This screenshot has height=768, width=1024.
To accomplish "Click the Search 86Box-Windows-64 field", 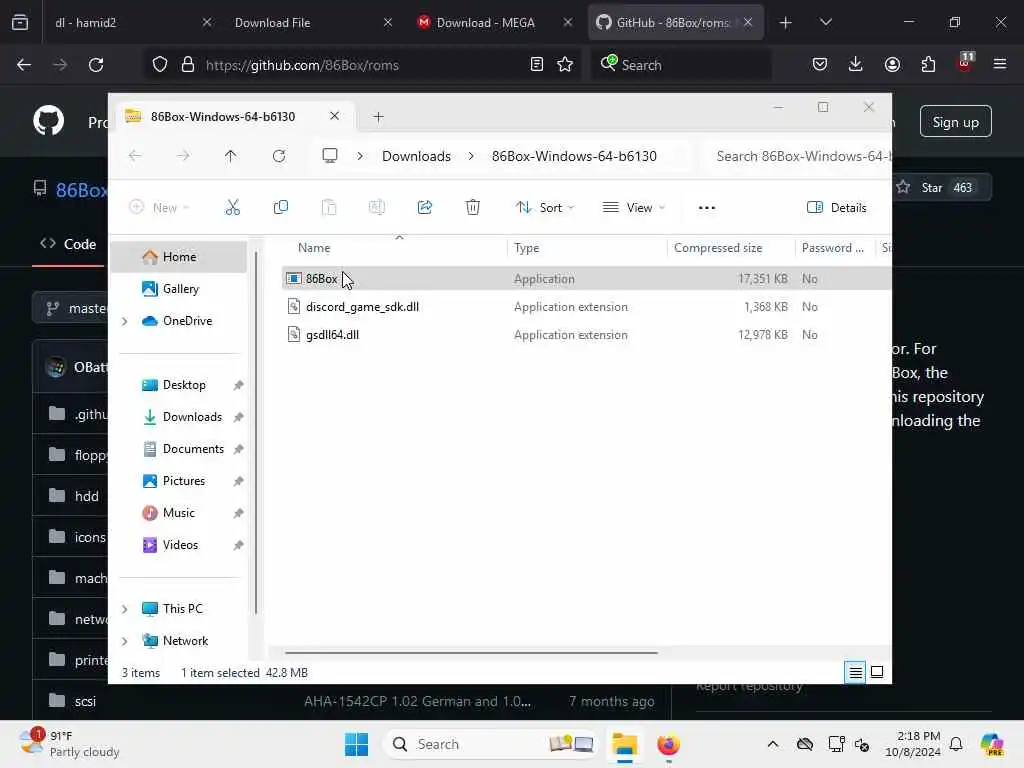I will (799, 156).
